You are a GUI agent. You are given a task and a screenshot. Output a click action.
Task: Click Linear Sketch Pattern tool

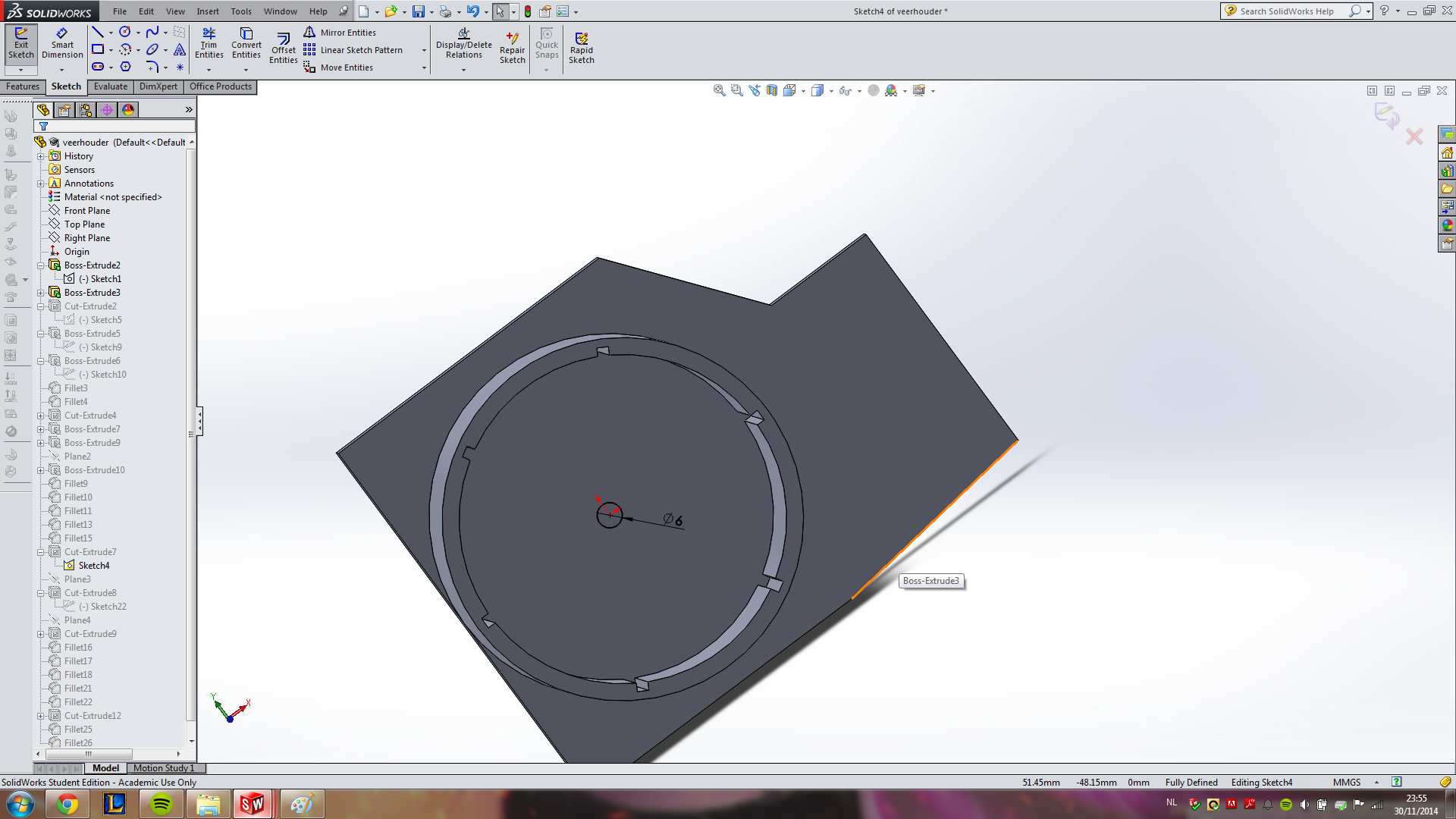coord(353,49)
